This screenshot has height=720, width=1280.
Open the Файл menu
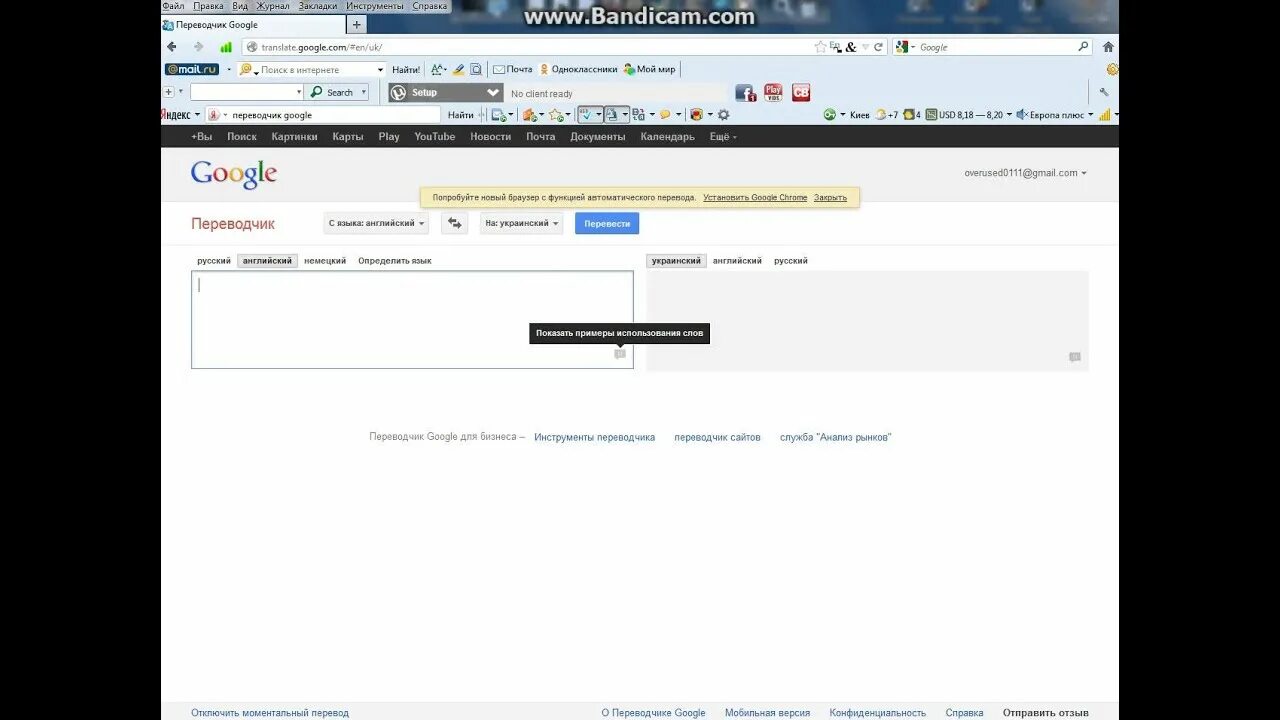coord(173,6)
